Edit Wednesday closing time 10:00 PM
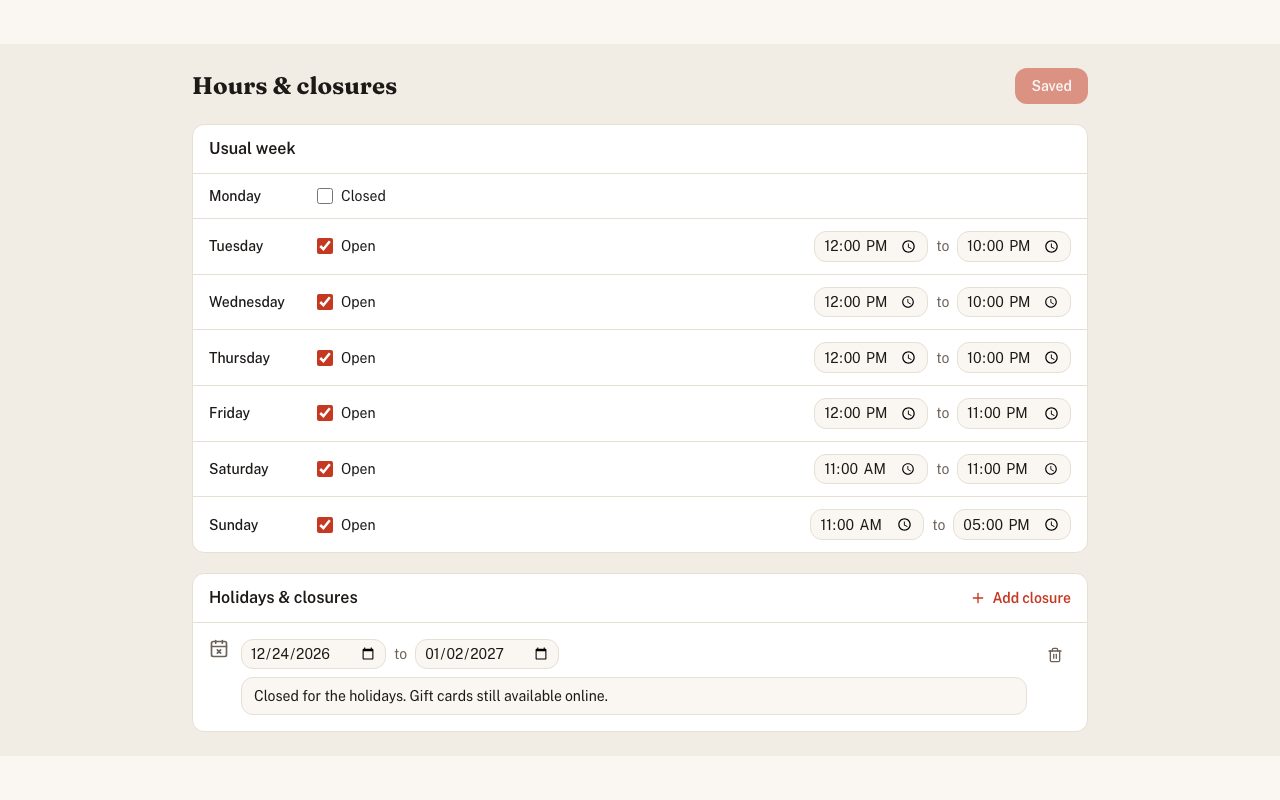Viewport: 1280px width, 800px height. coord(1014,302)
